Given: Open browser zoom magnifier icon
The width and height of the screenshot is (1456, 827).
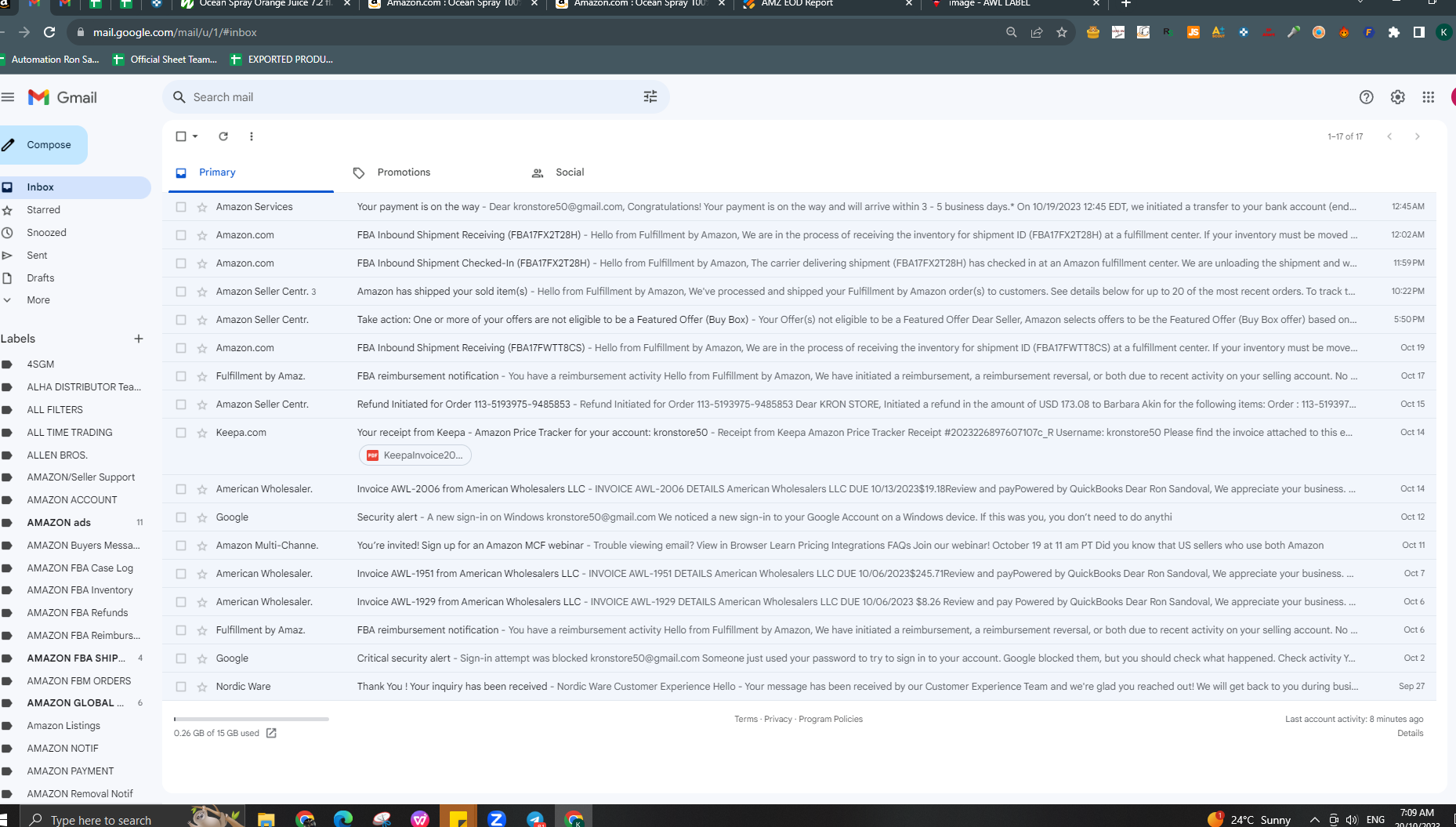Looking at the screenshot, I should [1012, 32].
